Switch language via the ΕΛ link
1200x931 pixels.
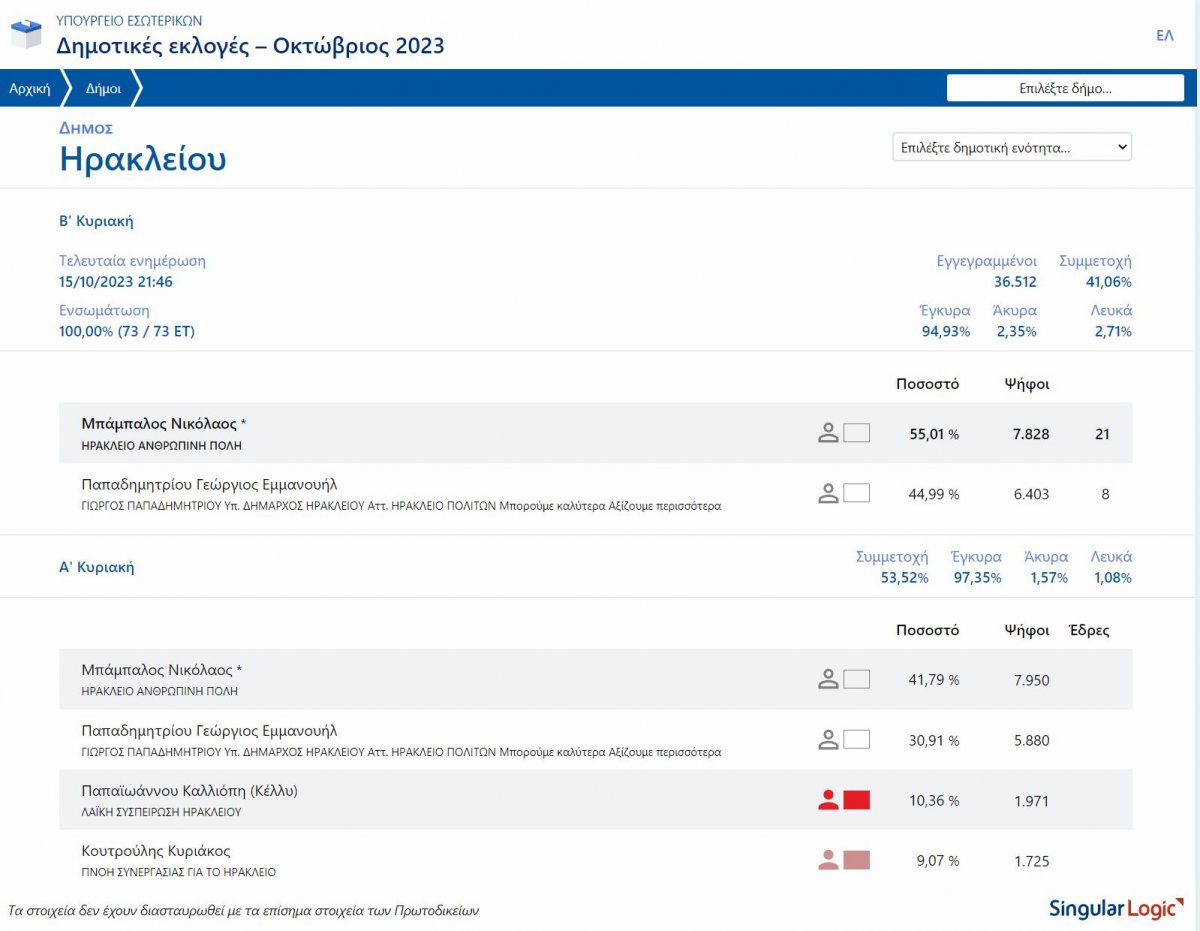[1164, 35]
